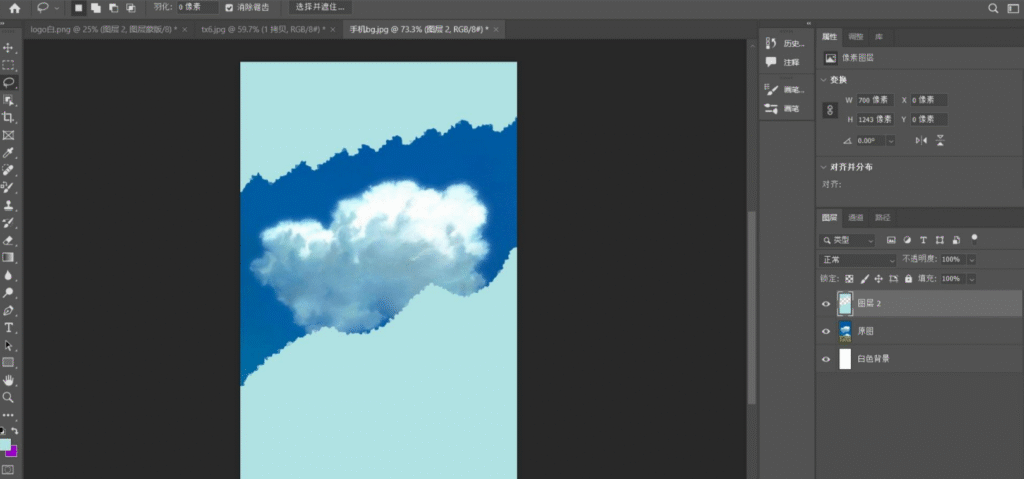Image resolution: width=1024 pixels, height=479 pixels.
Task: Hide the 图层 2 layer
Action: pyautogui.click(x=826, y=304)
